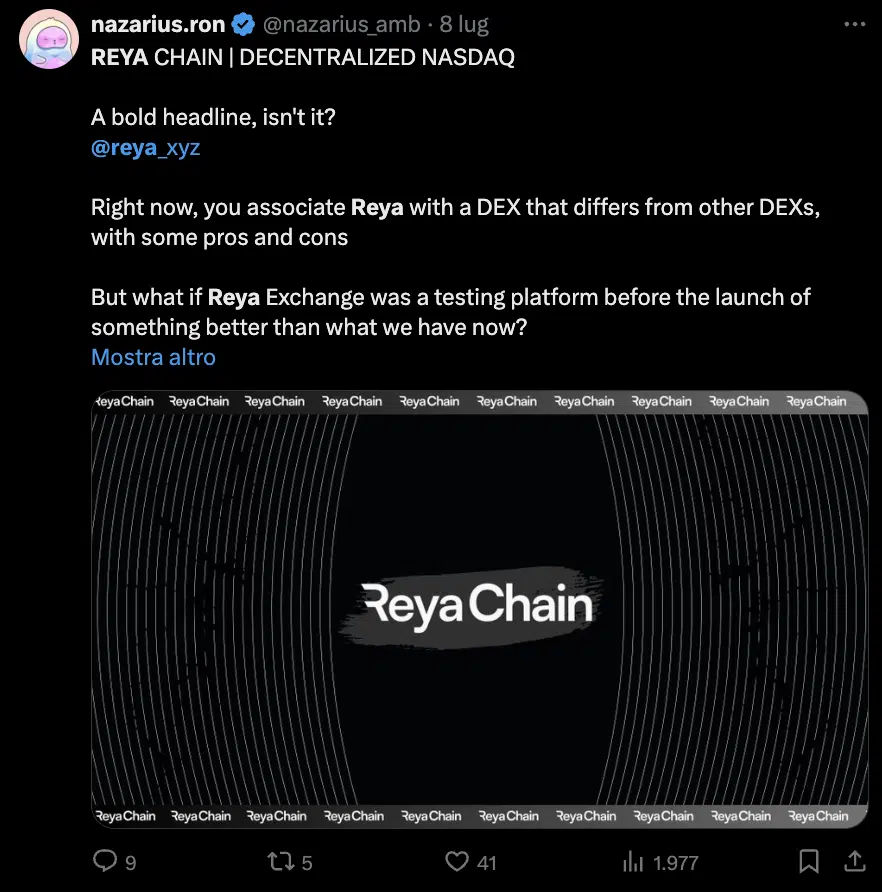This screenshot has width=882, height=892.
Task: Click the reply count showing 9
Action: tap(130, 862)
